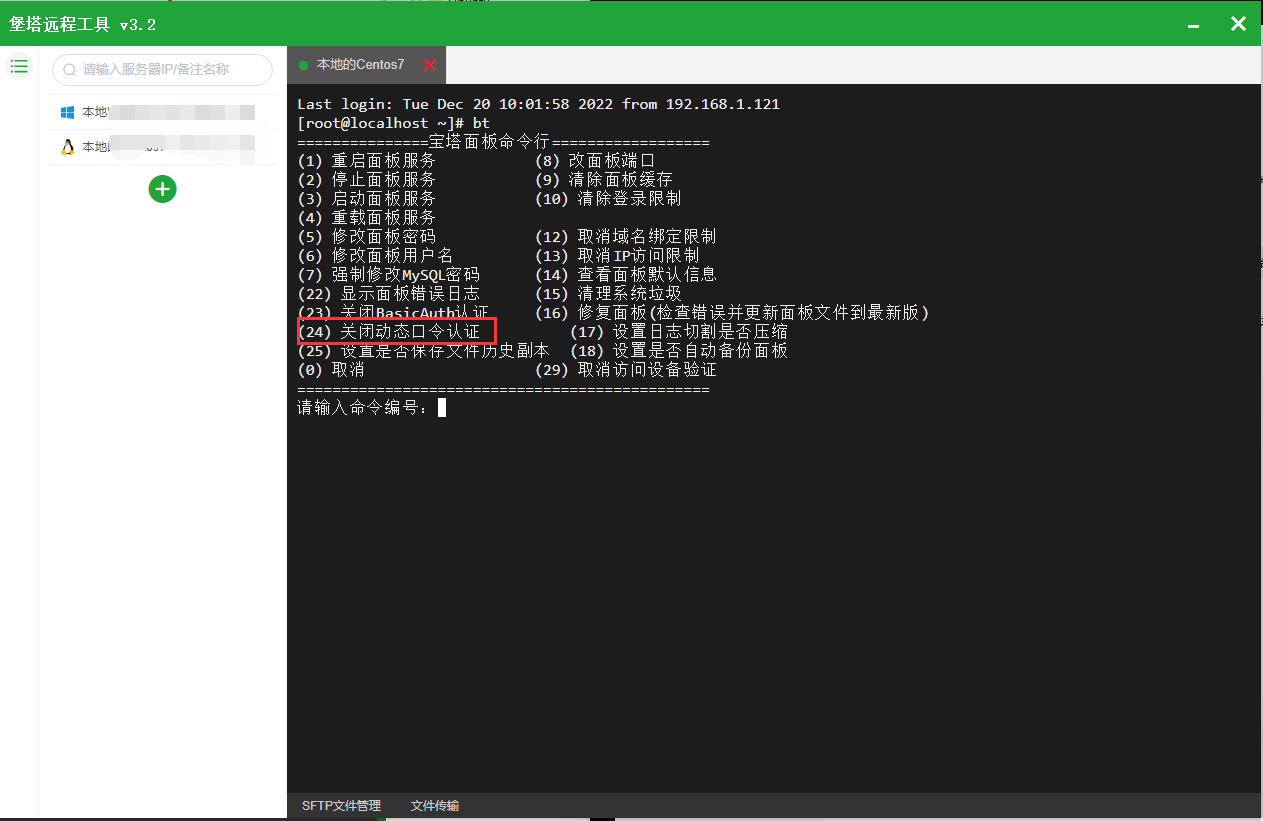Click terminal text (17) 设置日志切割是否压缩

(x=679, y=331)
